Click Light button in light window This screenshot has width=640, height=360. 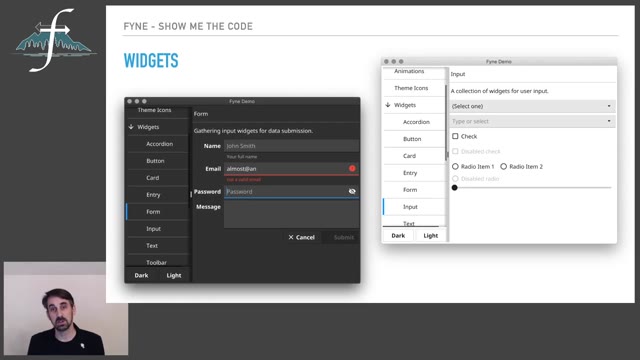point(431,236)
